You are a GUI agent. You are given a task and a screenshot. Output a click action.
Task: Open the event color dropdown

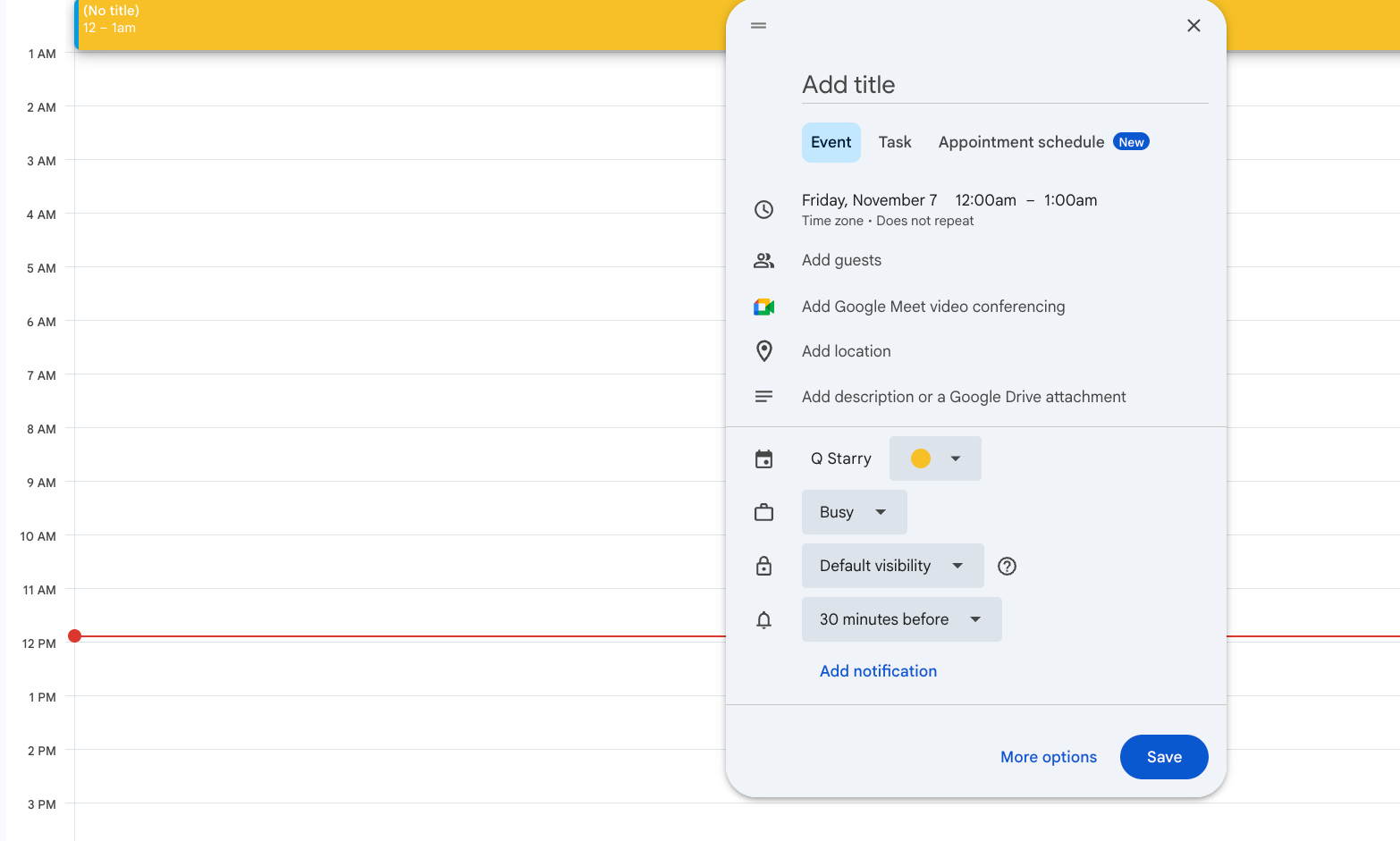point(935,458)
